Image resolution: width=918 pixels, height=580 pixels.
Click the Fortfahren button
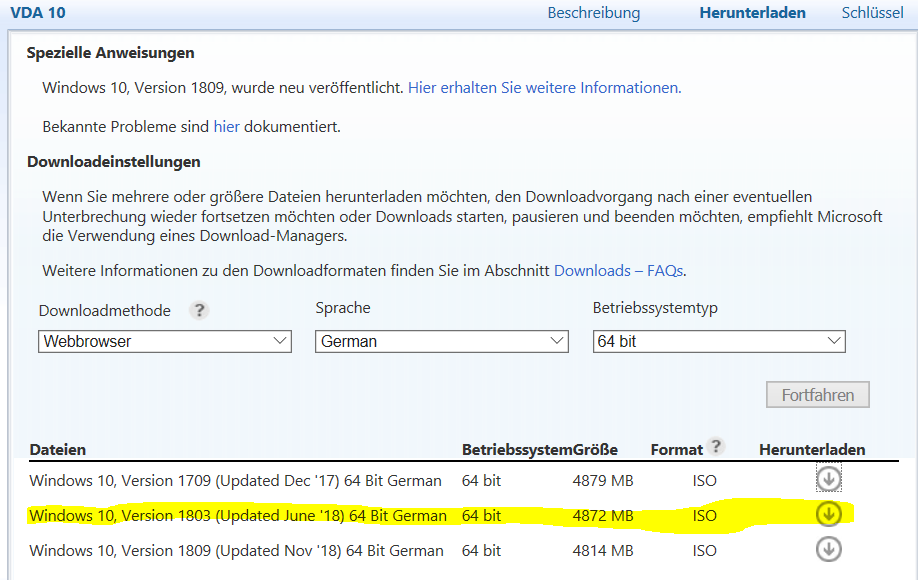[x=817, y=395]
